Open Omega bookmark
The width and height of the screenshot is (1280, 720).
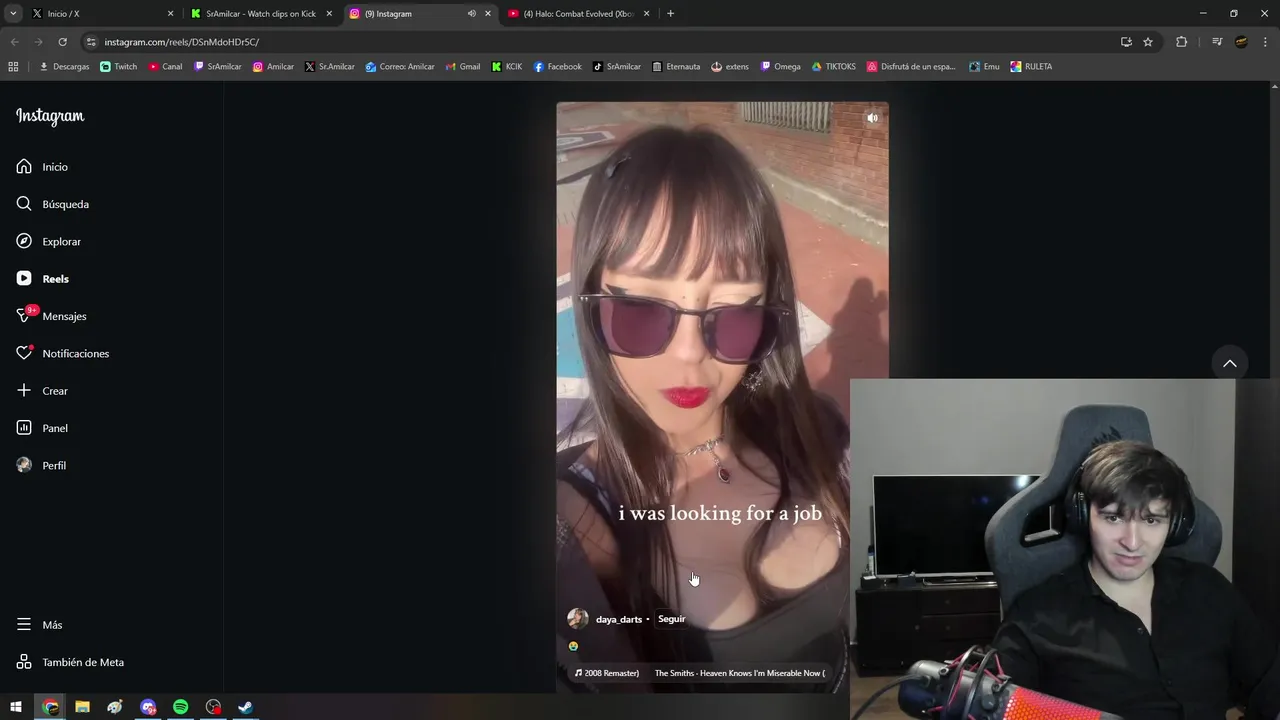[781, 67]
